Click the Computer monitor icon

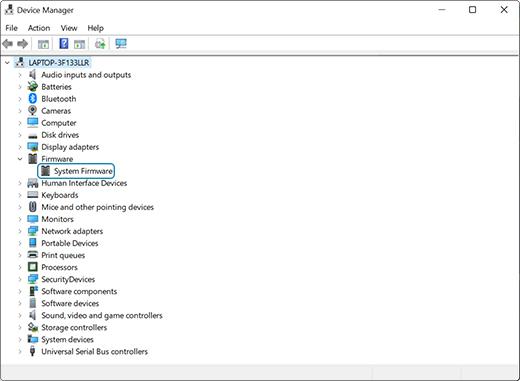pos(33,123)
